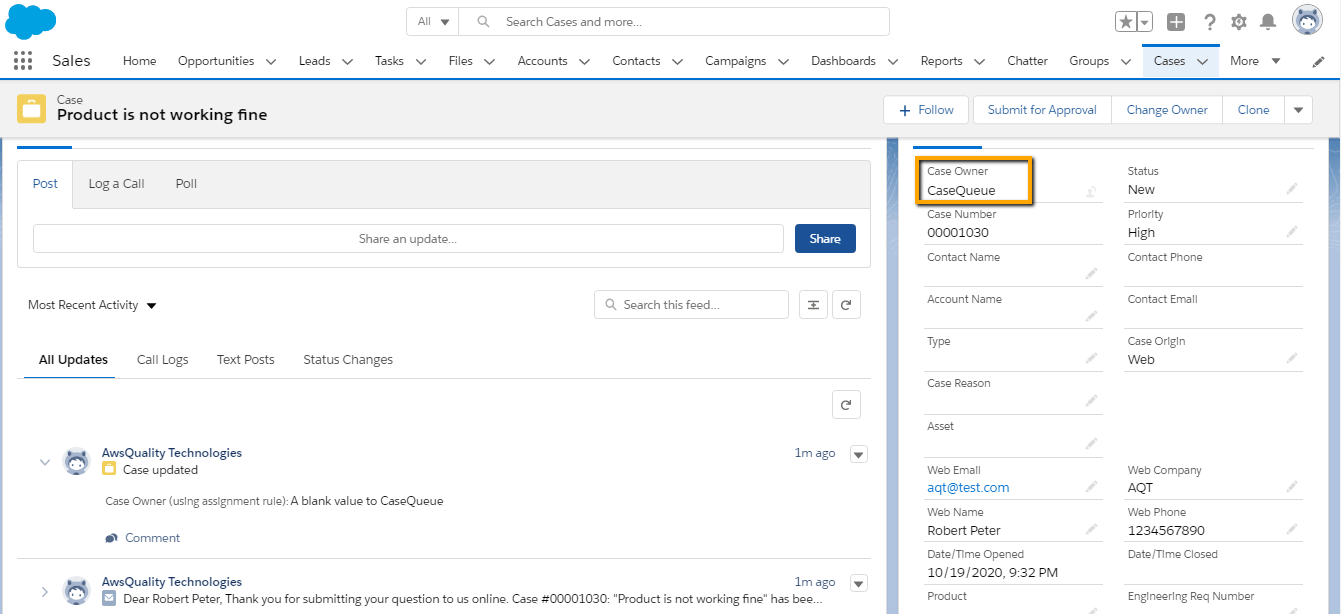
Task: Collapse the Case updated feed item
Action: click(44, 462)
